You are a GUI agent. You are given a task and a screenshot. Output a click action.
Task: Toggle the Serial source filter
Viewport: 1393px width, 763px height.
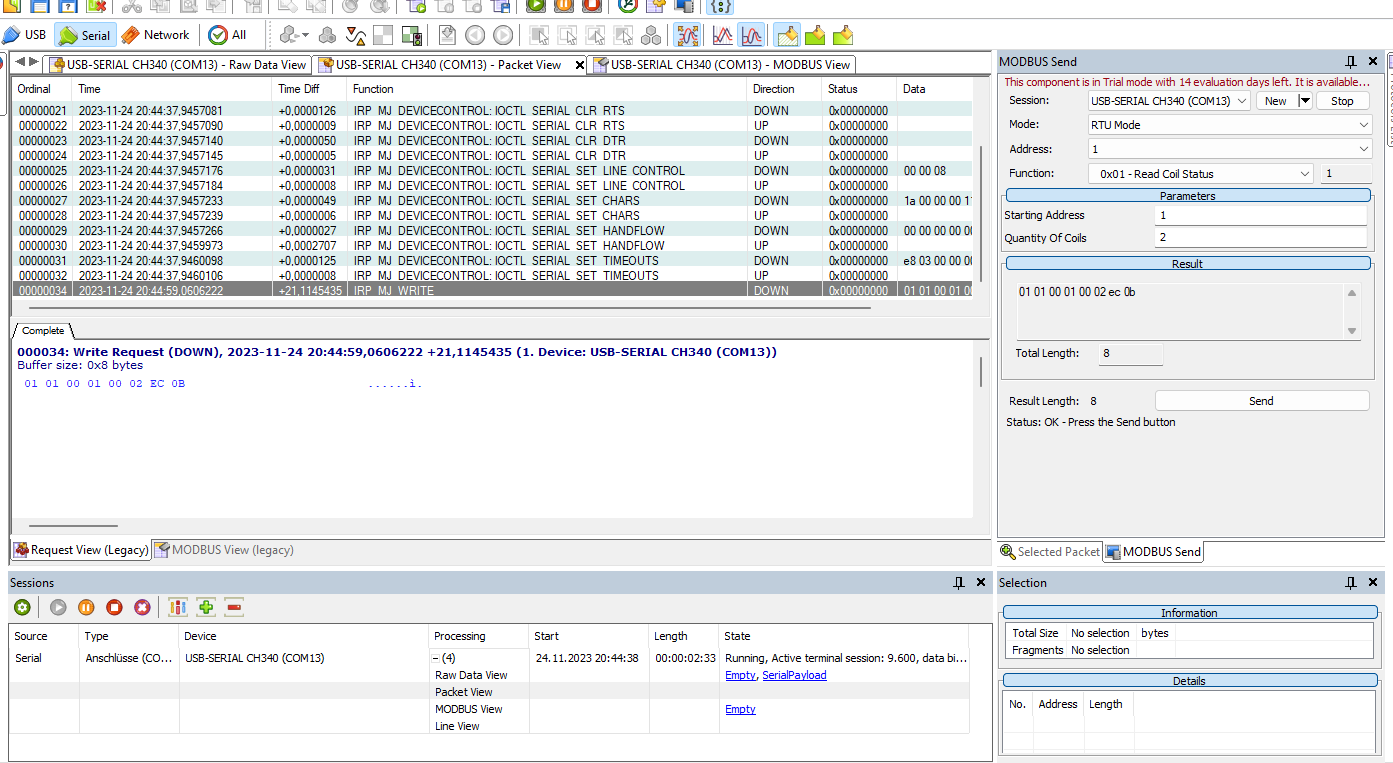(x=85, y=35)
